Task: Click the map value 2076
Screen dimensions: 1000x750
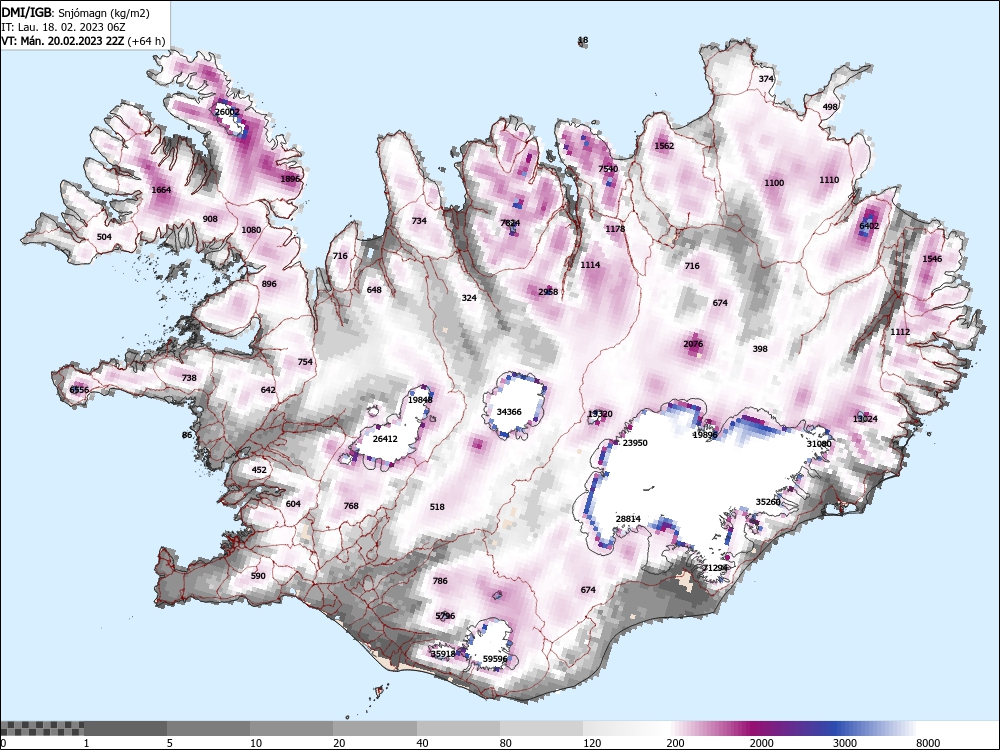Action: [x=693, y=344]
